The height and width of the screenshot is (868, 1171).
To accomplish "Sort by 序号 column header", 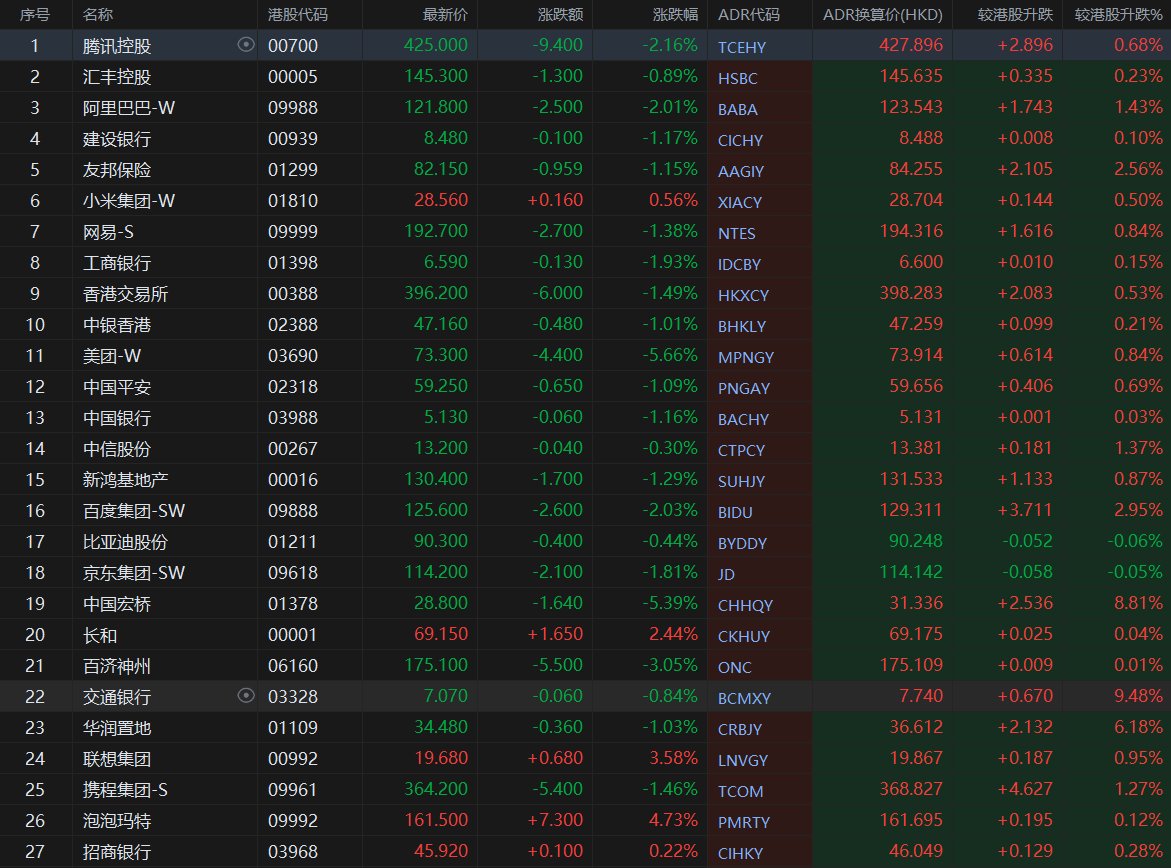I will tap(34, 14).
